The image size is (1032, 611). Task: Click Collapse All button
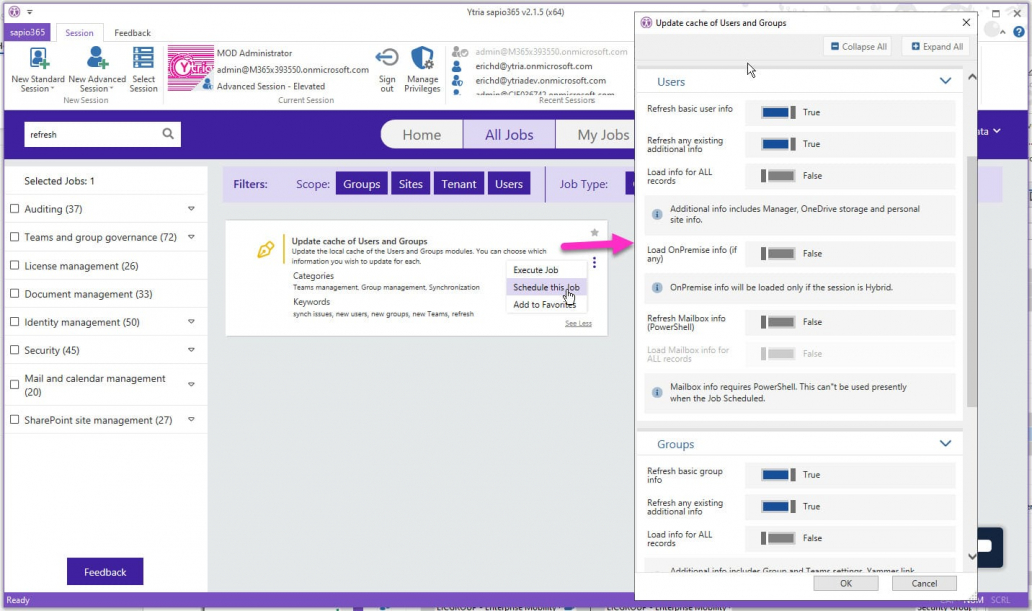coord(858,47)
